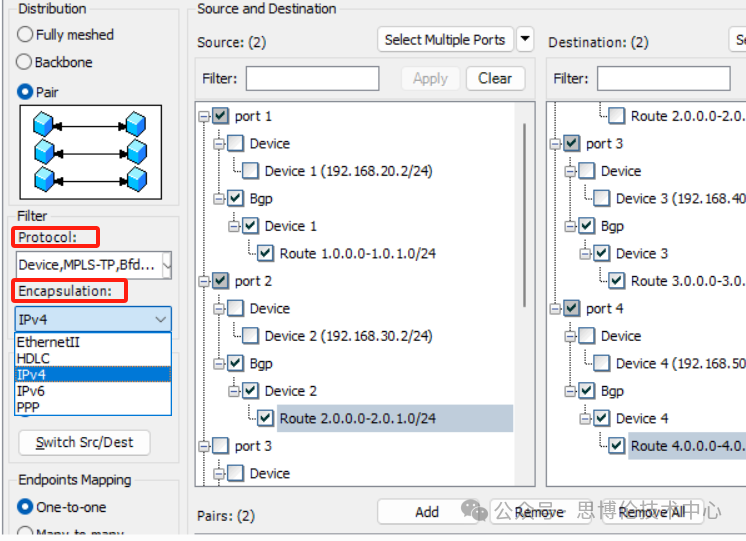The image size is (746, 541).
Task: Open the Protocol filter dropdown
Action: pyautogui.click(x=166, y=265)
